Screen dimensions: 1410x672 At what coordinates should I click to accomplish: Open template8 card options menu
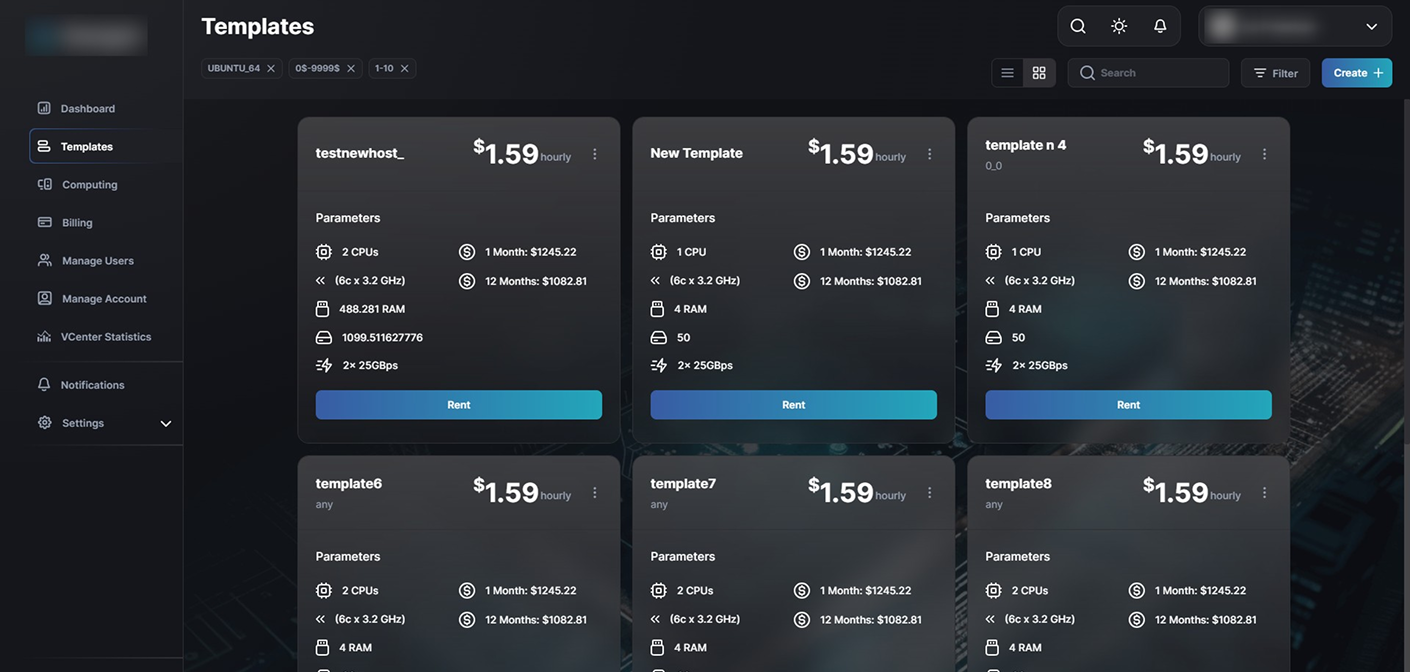click(1265, 493)
